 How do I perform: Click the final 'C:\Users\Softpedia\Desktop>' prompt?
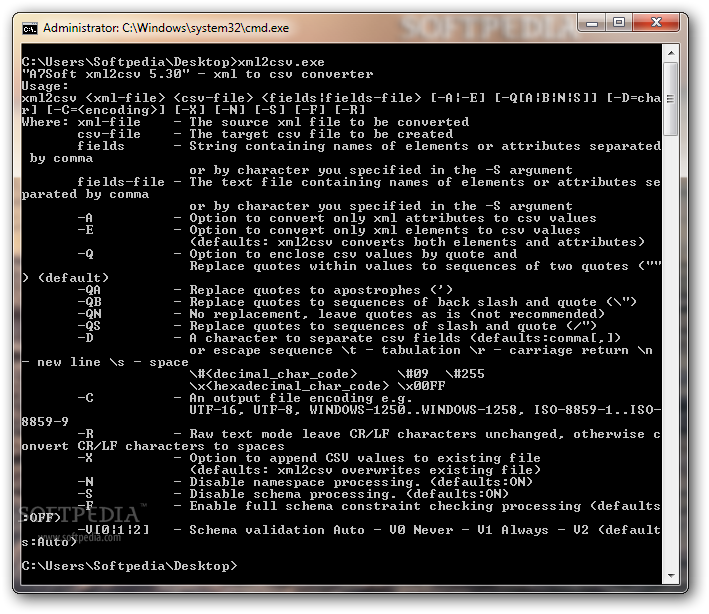click(x=129, y=566)
